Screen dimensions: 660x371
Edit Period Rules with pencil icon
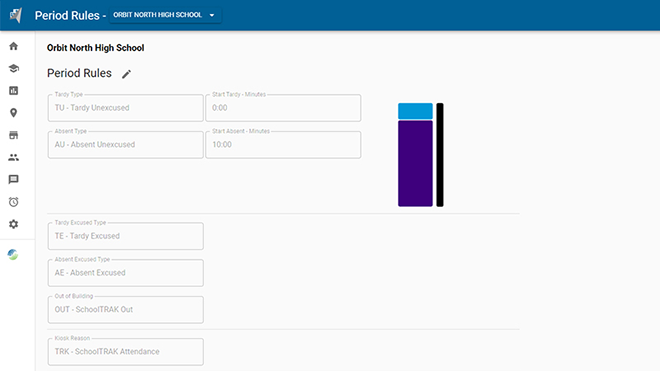[126, 74]
